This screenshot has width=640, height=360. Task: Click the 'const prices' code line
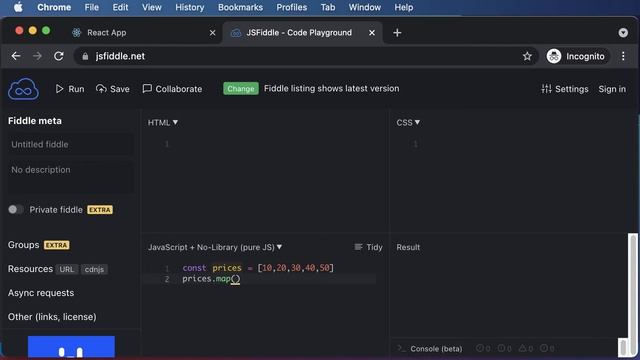coord(258,268)
